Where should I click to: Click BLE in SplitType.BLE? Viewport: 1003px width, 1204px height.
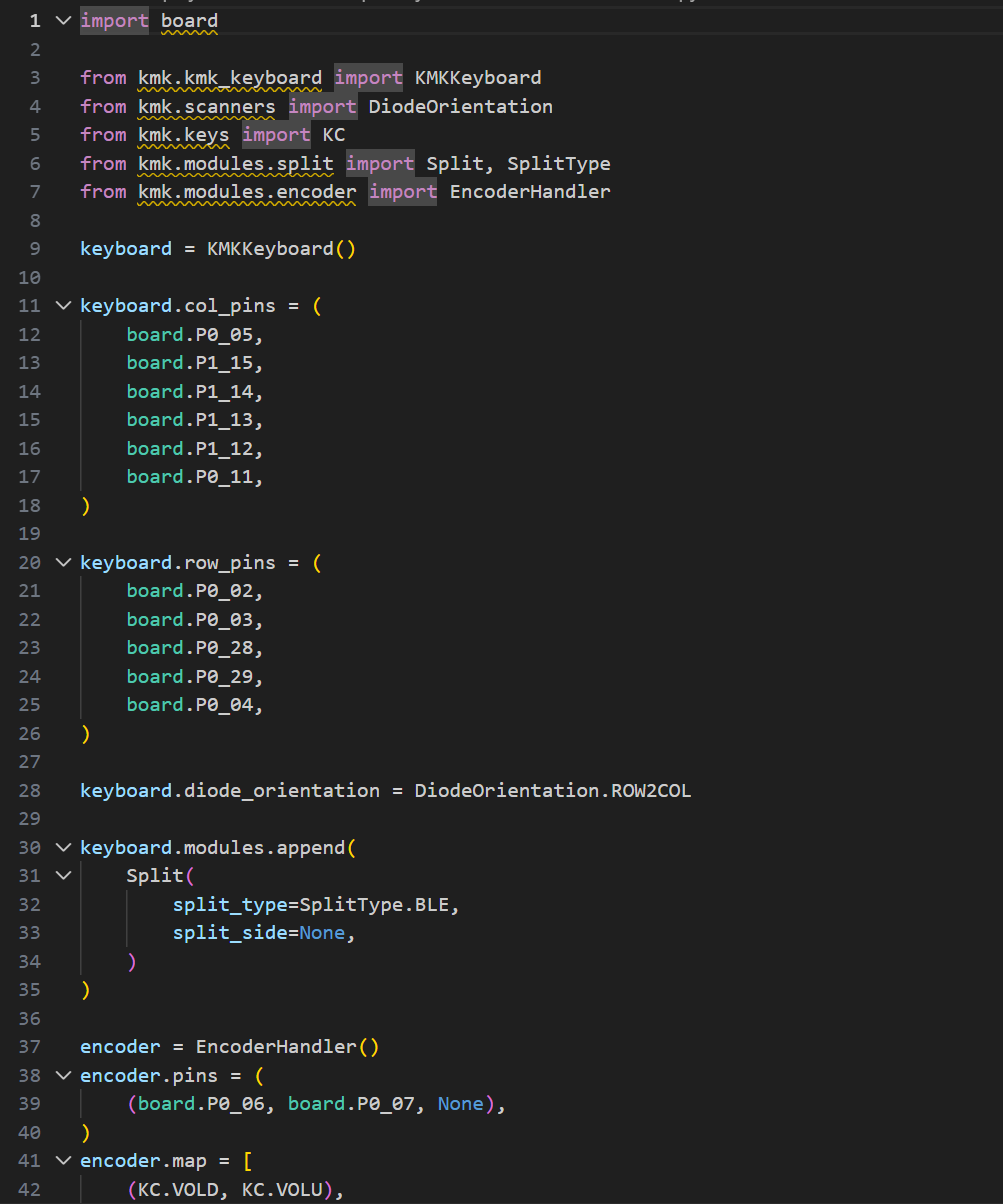pyautogui.click(x=432, y=905)
